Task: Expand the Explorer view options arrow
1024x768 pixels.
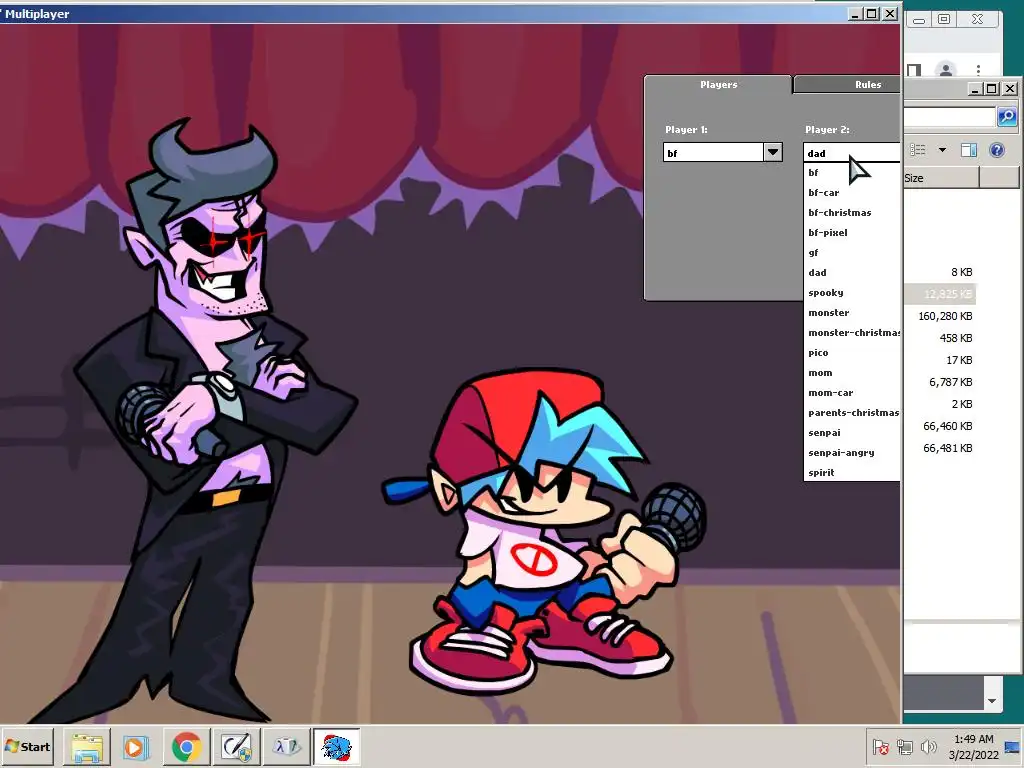Action: [x=942, y=150]
